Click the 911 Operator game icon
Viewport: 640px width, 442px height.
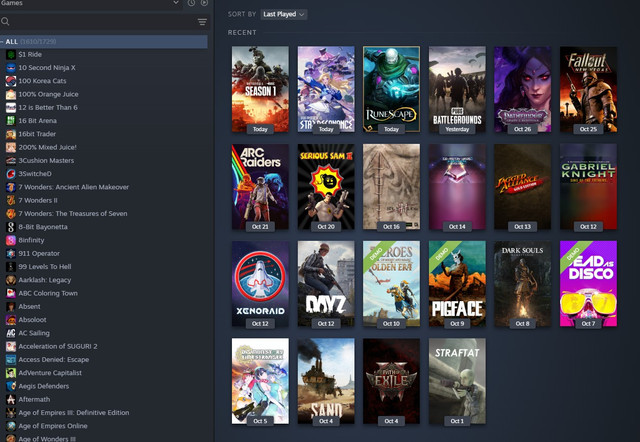point(11,253)
